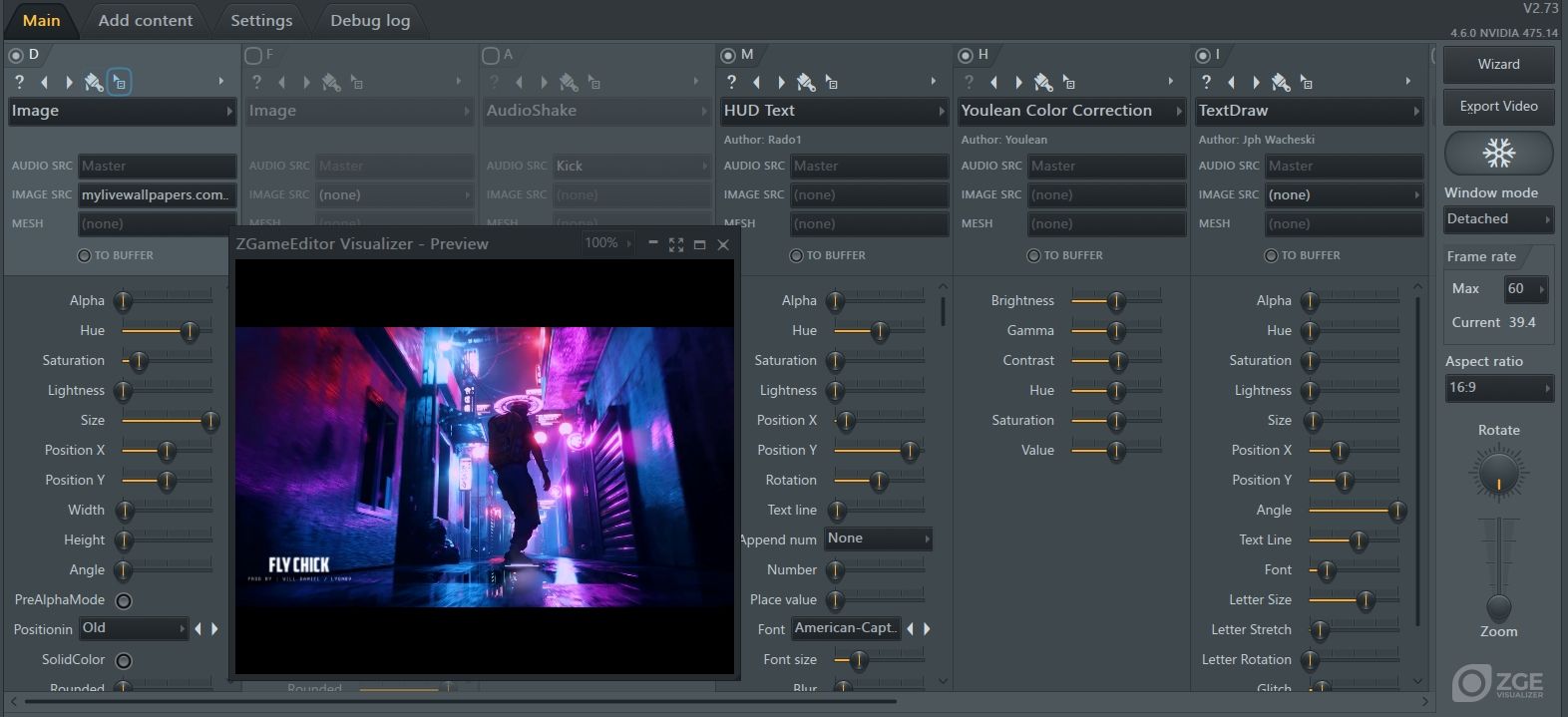Click the preset icon on layer M
This screenshot has height=717, width=1568.
[831, 82]
